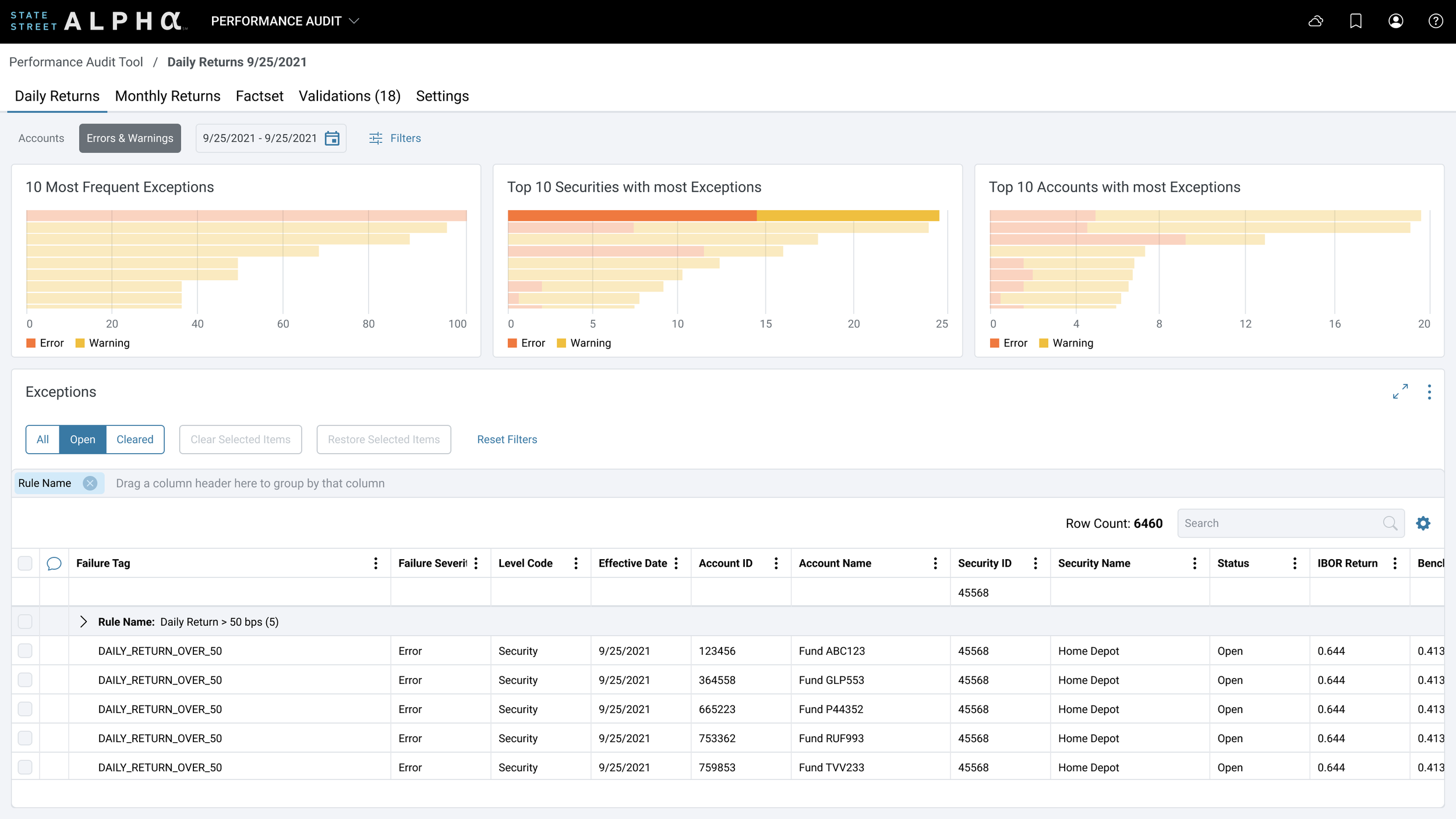Check the select-all header checkbox

25,563
